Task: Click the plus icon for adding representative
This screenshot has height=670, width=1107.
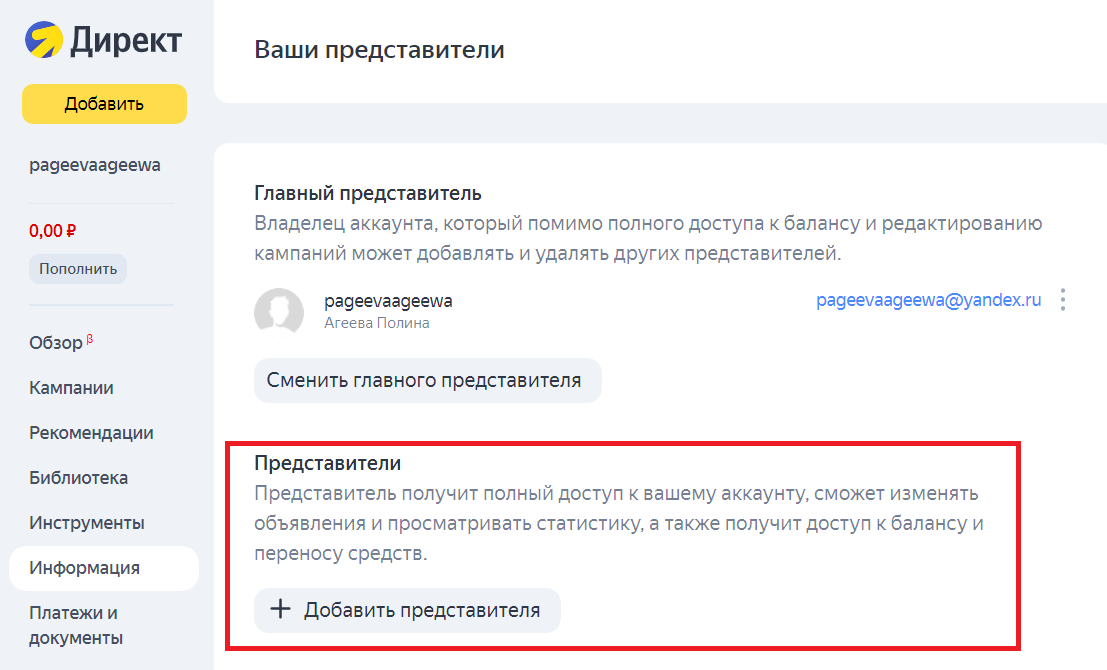Action: tap(281, 610)
